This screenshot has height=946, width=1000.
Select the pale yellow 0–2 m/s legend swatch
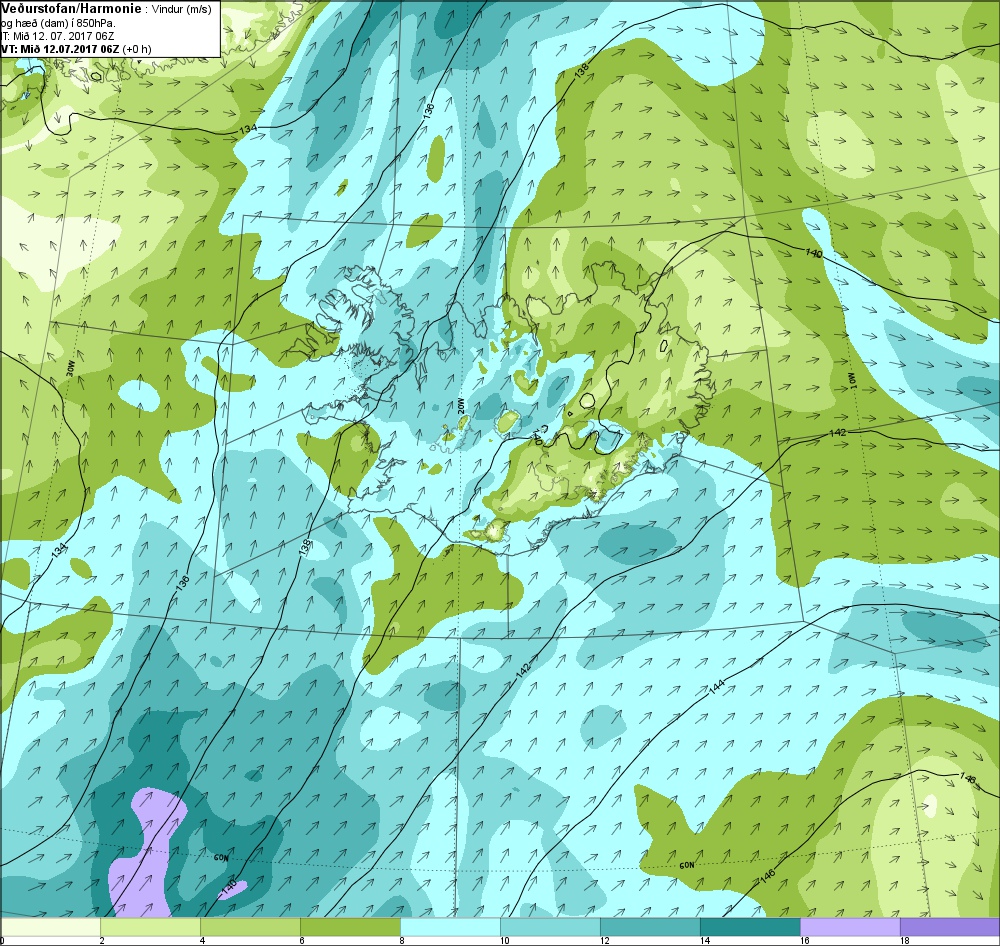(x=50, y=926)
